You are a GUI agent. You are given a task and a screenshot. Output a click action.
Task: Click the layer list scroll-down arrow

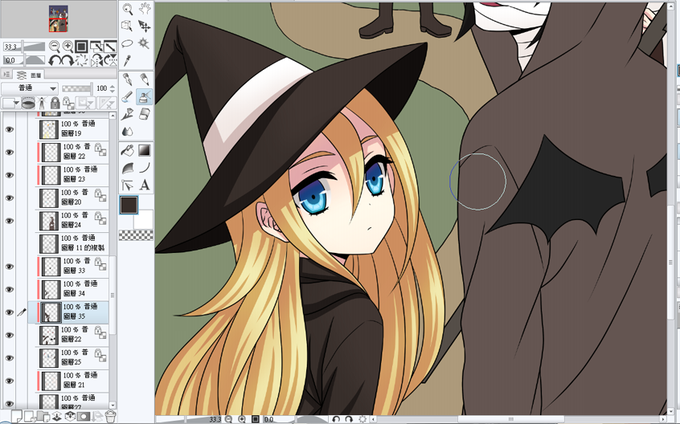[112, 406]
